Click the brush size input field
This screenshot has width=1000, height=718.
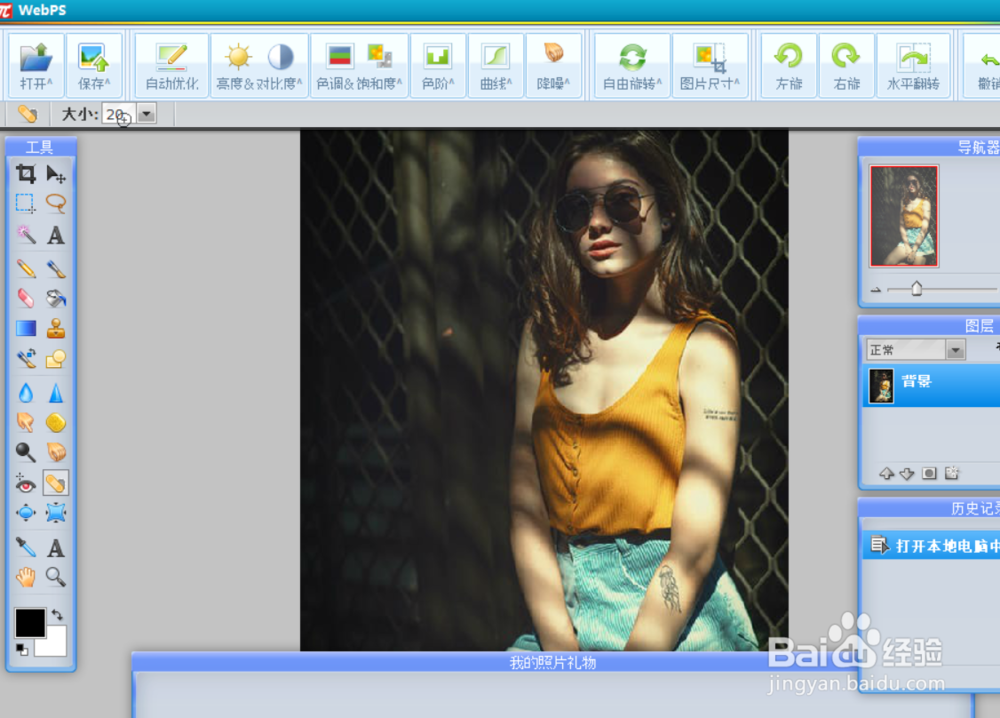119,115
